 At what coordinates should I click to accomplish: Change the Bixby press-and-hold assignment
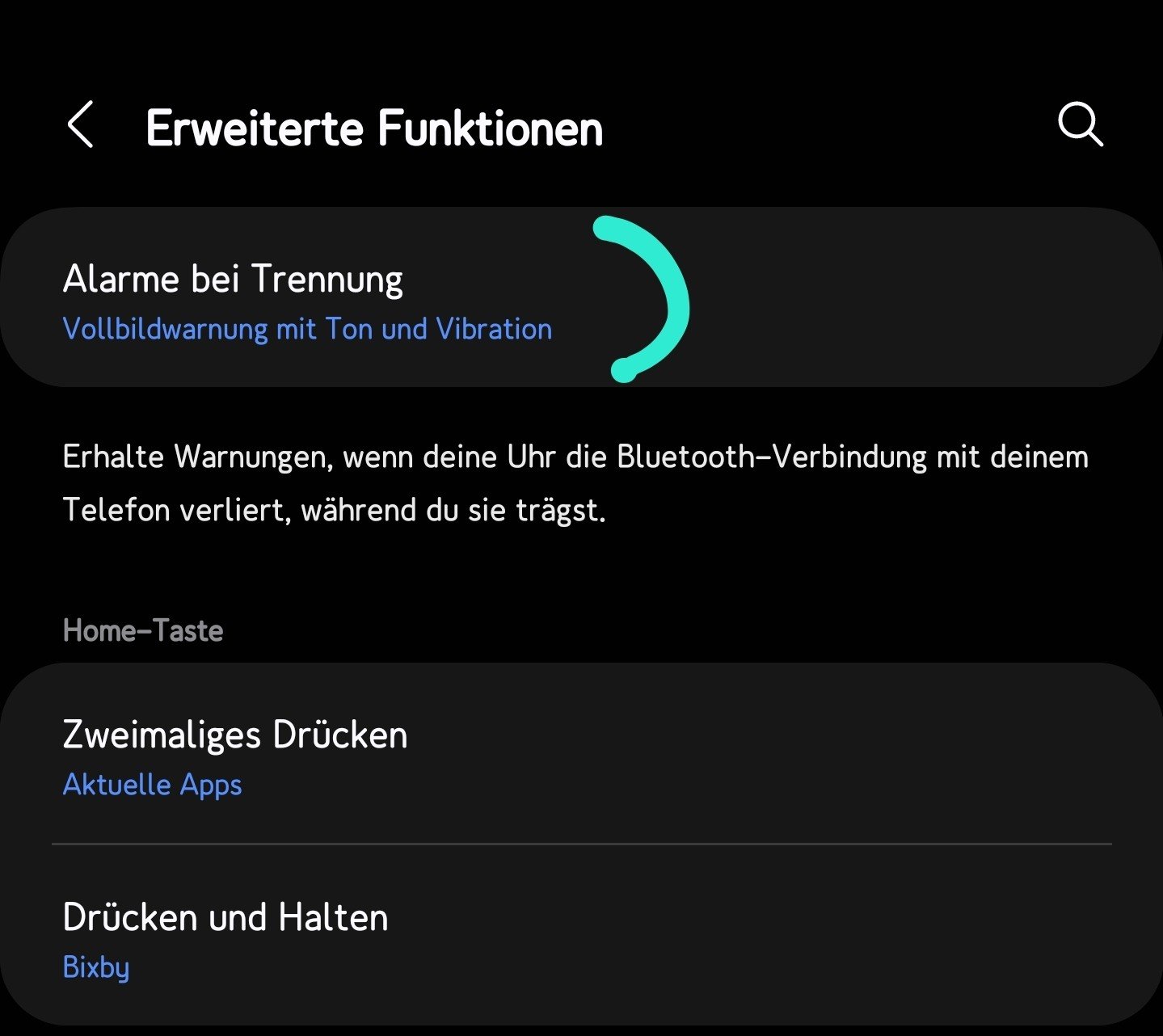96,967
